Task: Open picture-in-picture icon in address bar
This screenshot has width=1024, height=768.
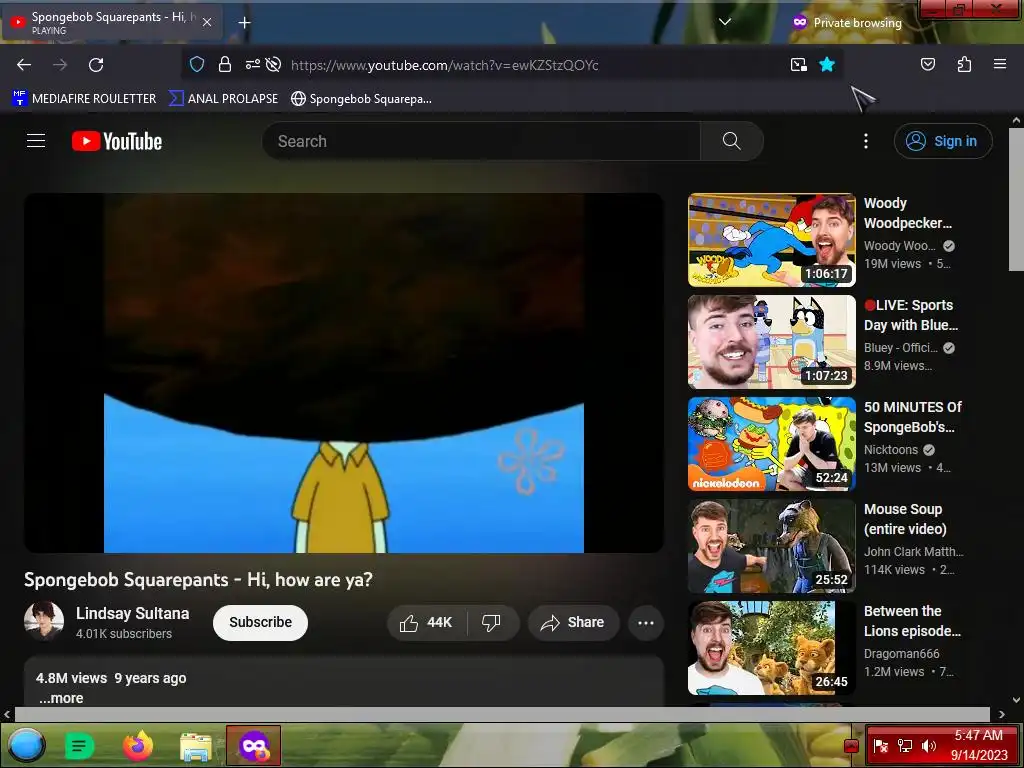Action: coord(798,64)
